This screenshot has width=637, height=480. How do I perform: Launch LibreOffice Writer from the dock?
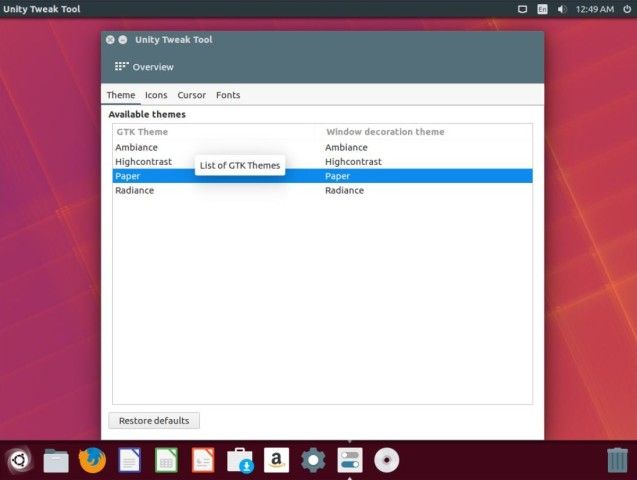point(130,460)
